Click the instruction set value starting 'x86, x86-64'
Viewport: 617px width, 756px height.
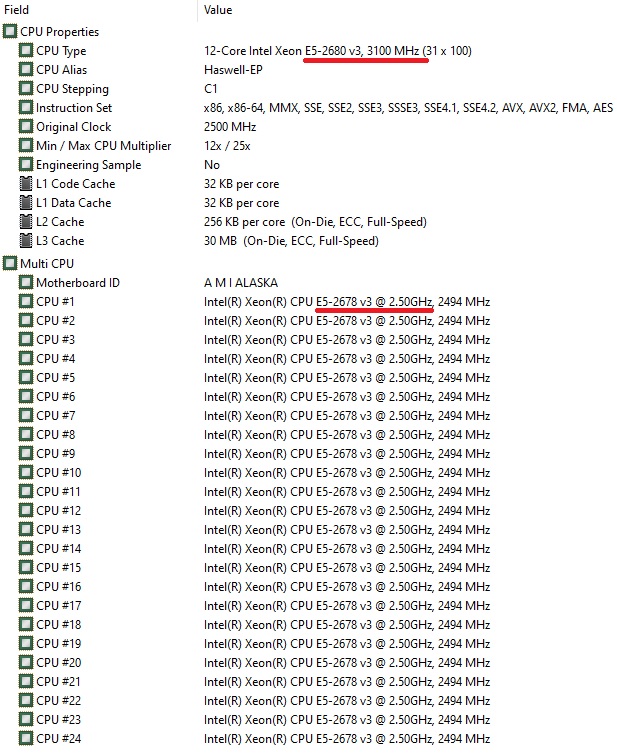[x=408, y=108]
